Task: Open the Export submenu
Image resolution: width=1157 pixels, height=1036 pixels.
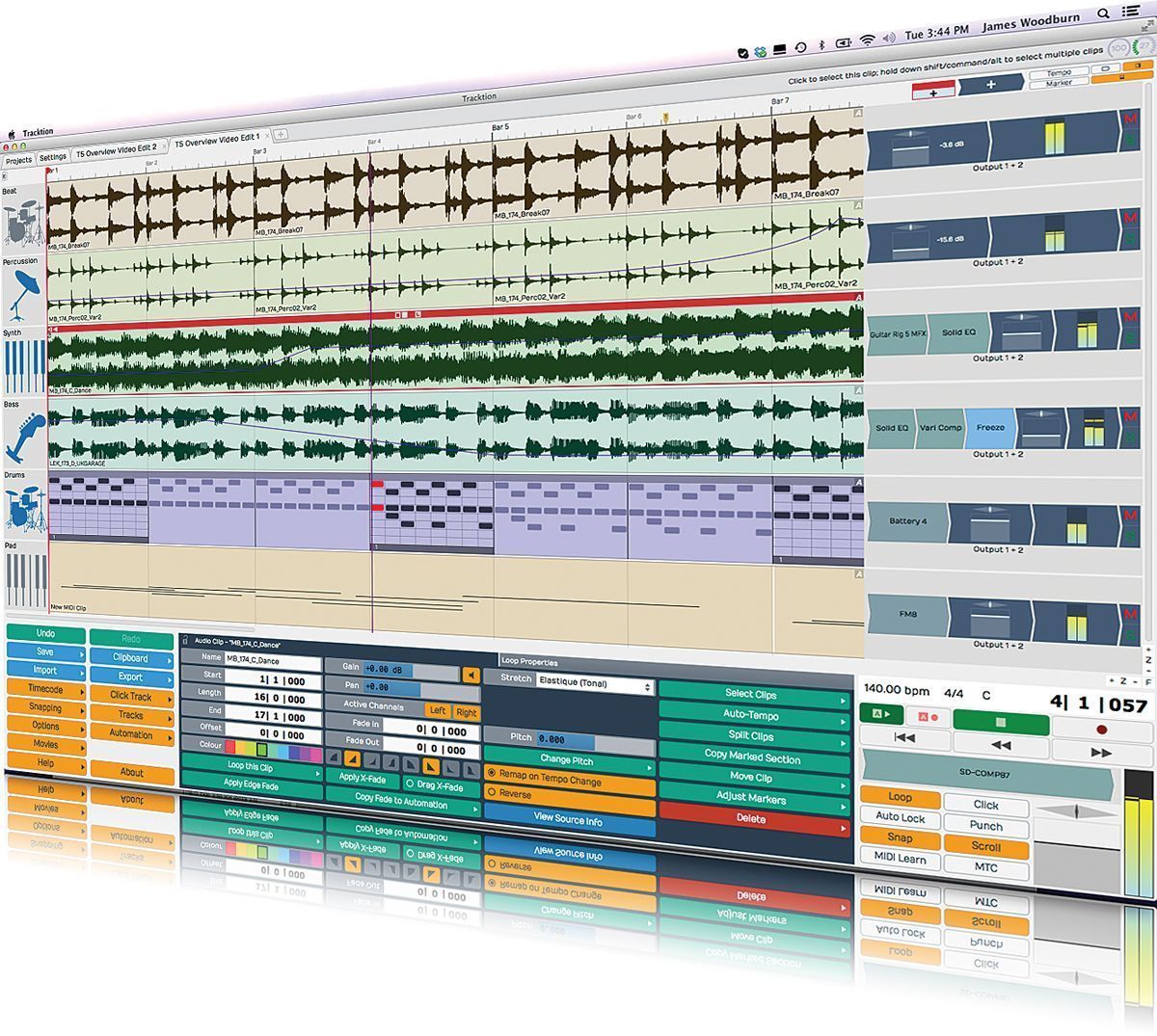Action: pos(131,677)
